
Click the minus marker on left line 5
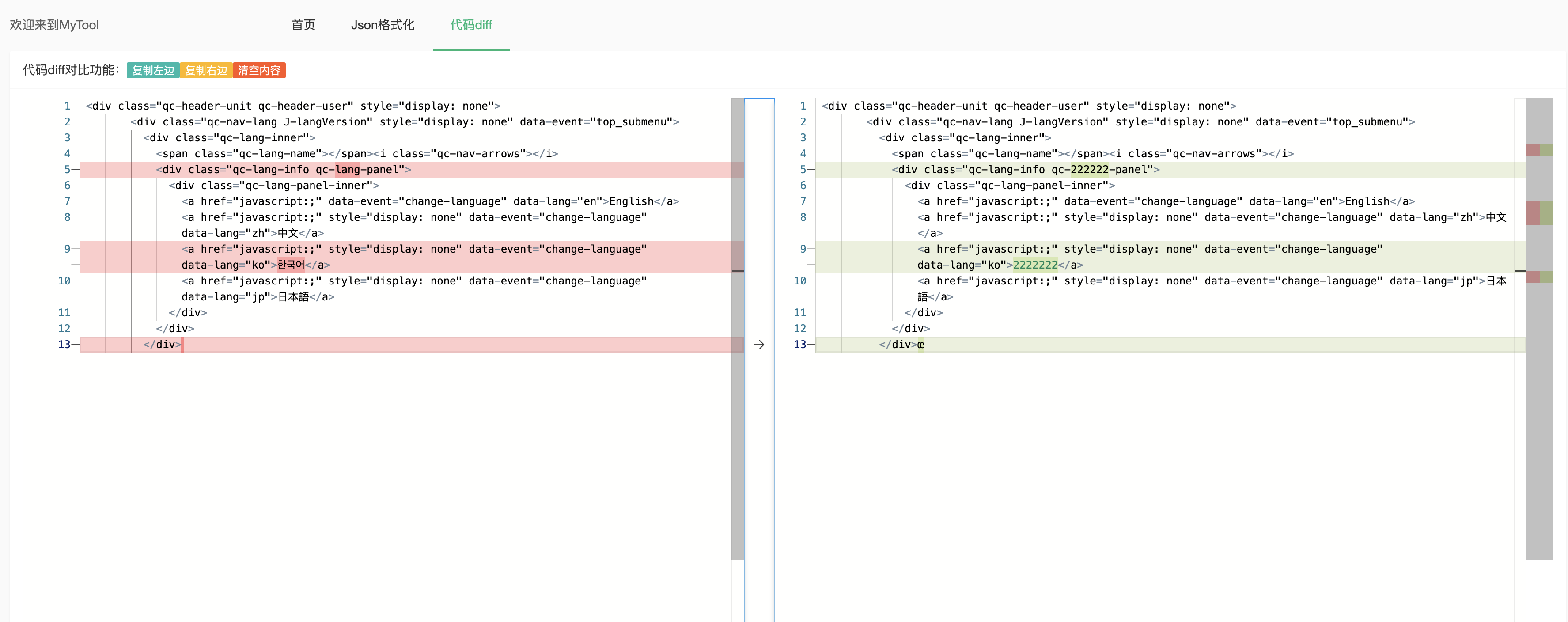tap(76, 170)
